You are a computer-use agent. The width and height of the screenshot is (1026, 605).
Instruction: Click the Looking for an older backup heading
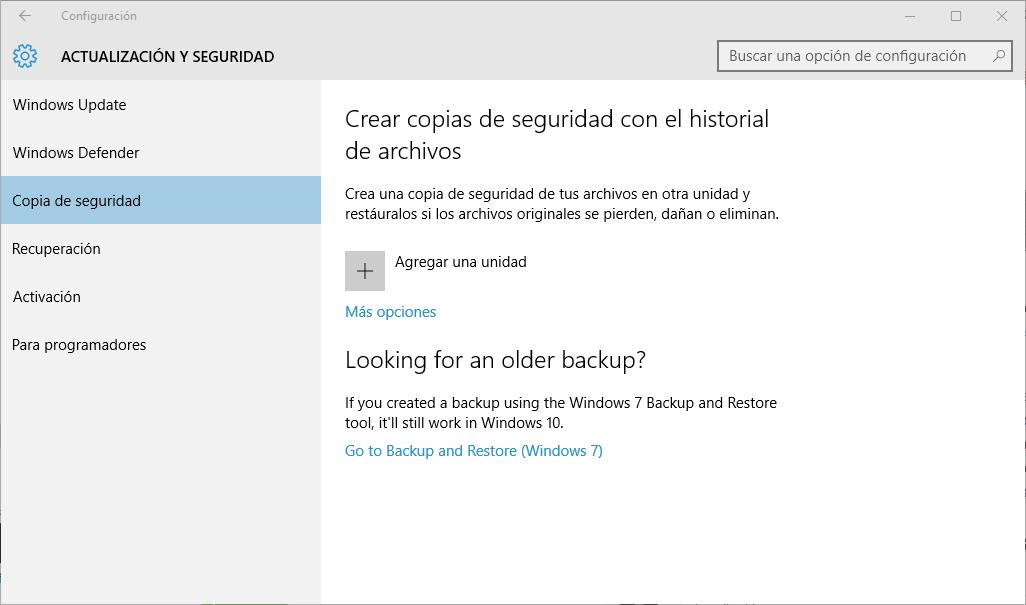(495, 360)
